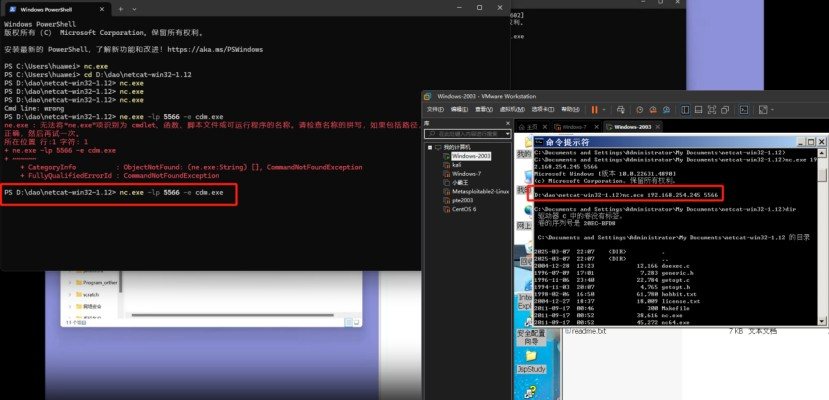Enter VMware full screen mode icon
This screenshot has width=829, height=400.
[x=712, y=109]
